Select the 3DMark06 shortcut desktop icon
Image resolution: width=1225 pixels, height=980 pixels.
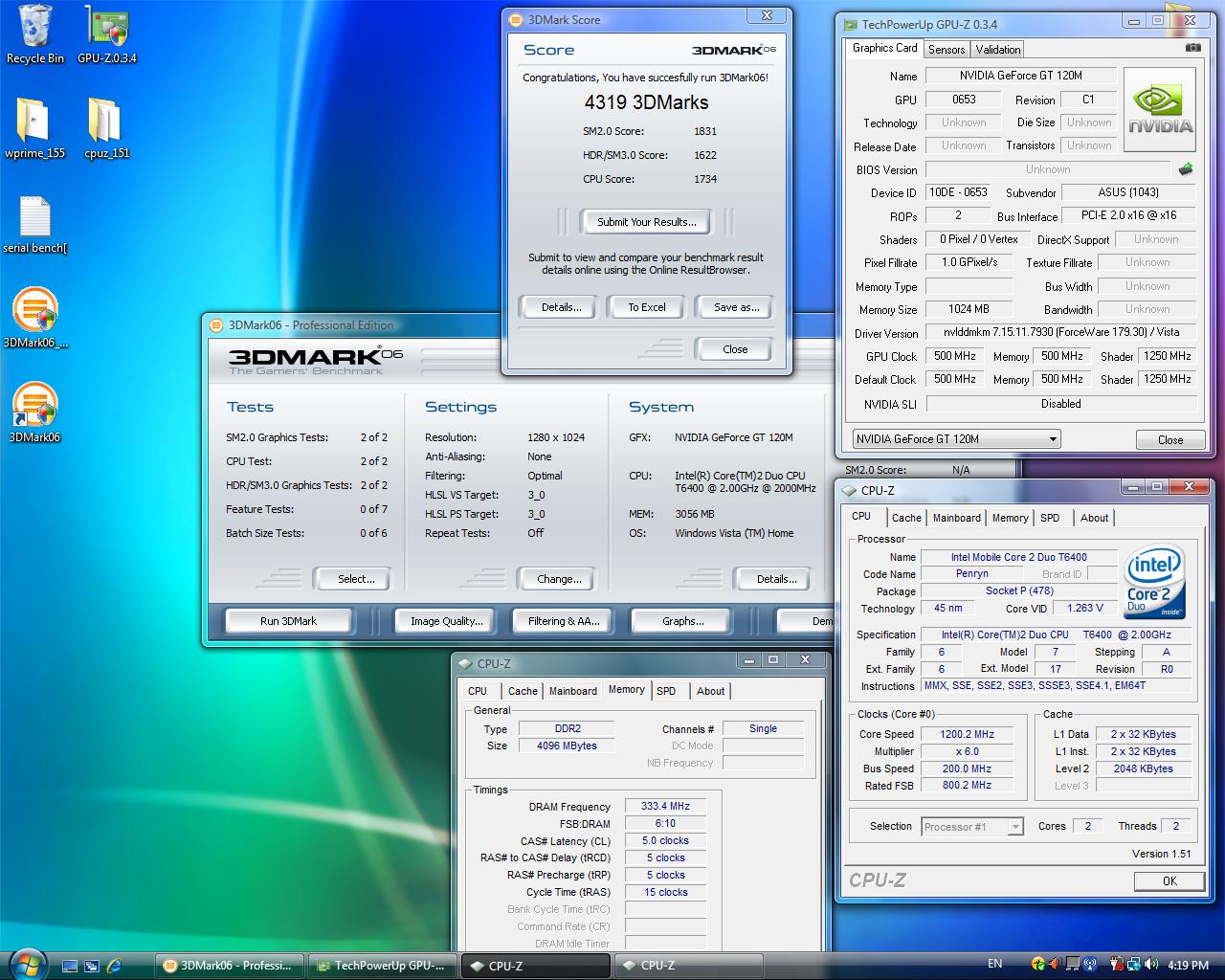[x=34, y=413]
